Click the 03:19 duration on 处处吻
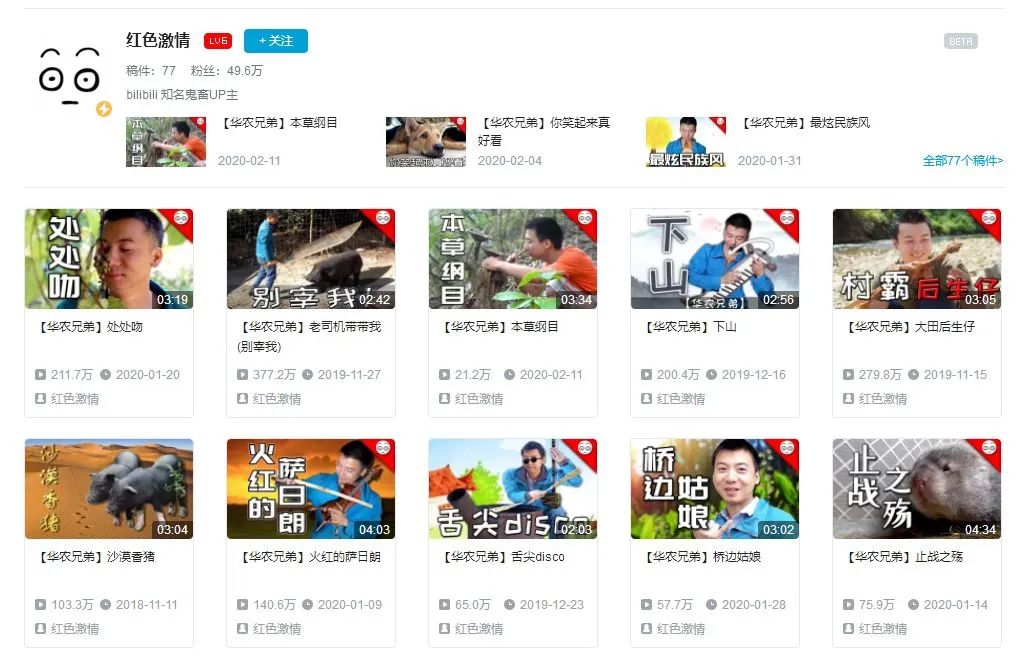1016x658 pixels. pyautogui.click(x=172, y=300)
